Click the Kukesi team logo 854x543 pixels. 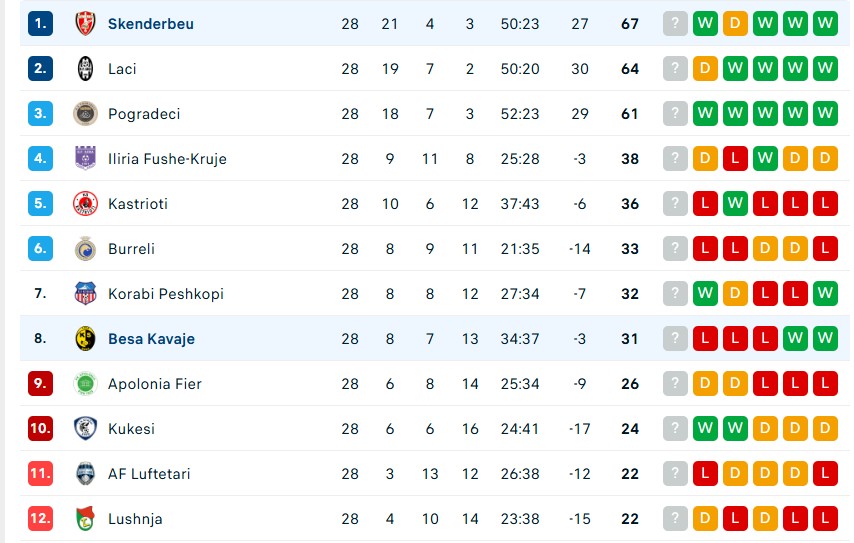point(86,429)
